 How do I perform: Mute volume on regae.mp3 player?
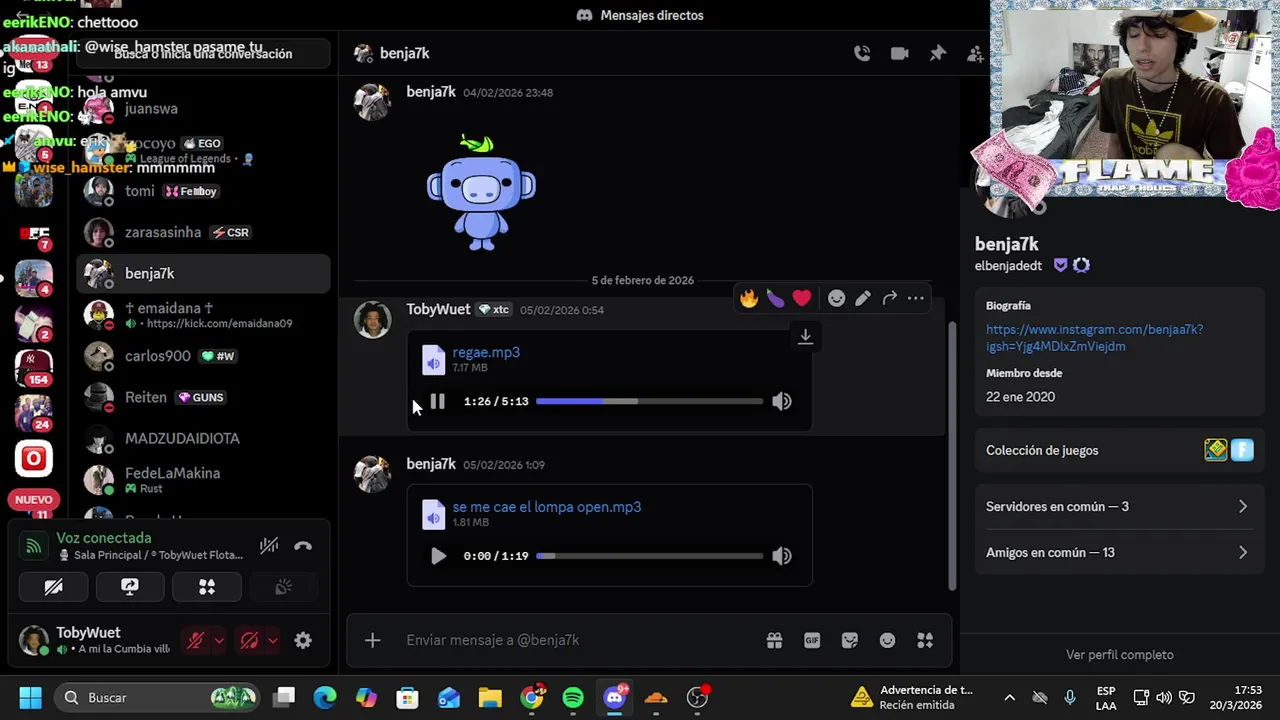pyautogui.click(x=782, y=401)
